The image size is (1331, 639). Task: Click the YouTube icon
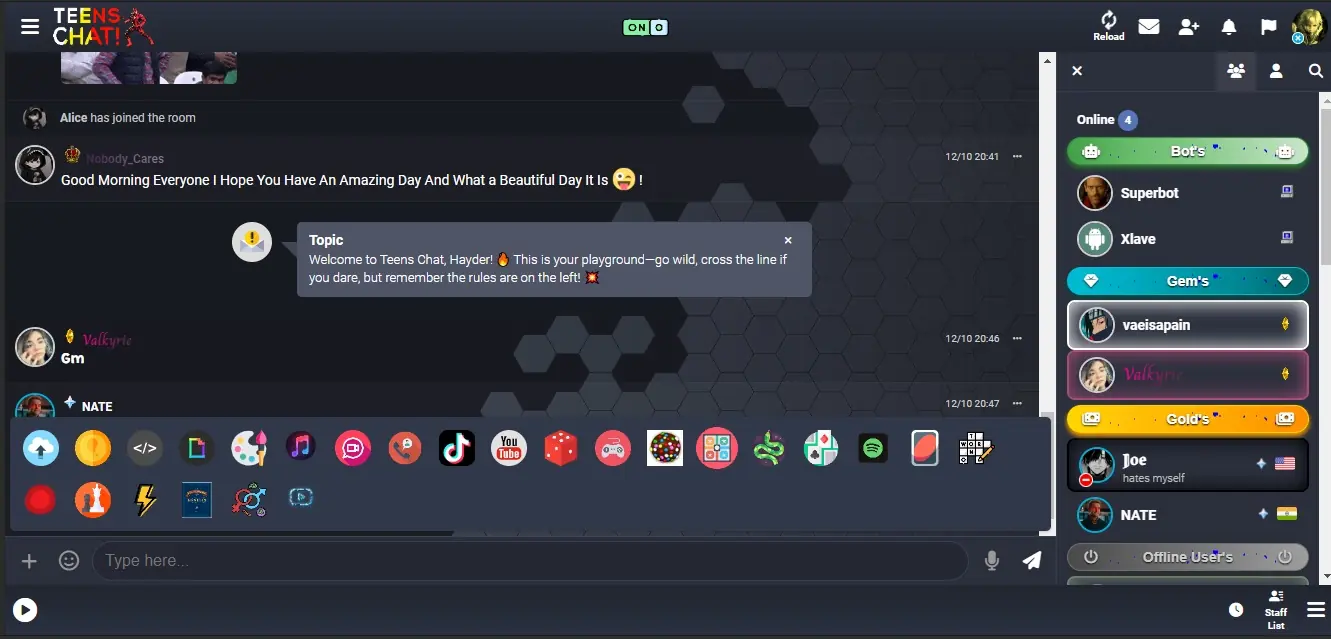[509, 449]
